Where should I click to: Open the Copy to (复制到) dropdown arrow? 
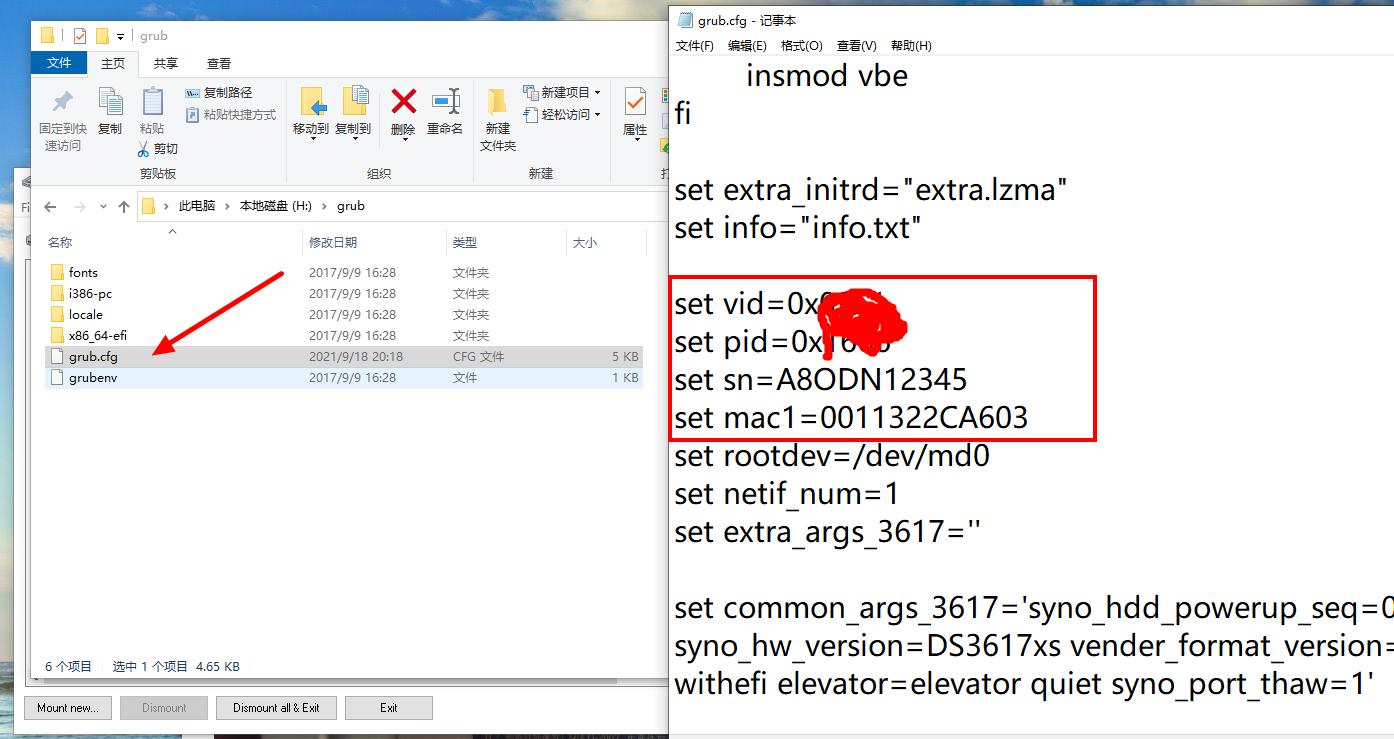(x=354, y=139)
